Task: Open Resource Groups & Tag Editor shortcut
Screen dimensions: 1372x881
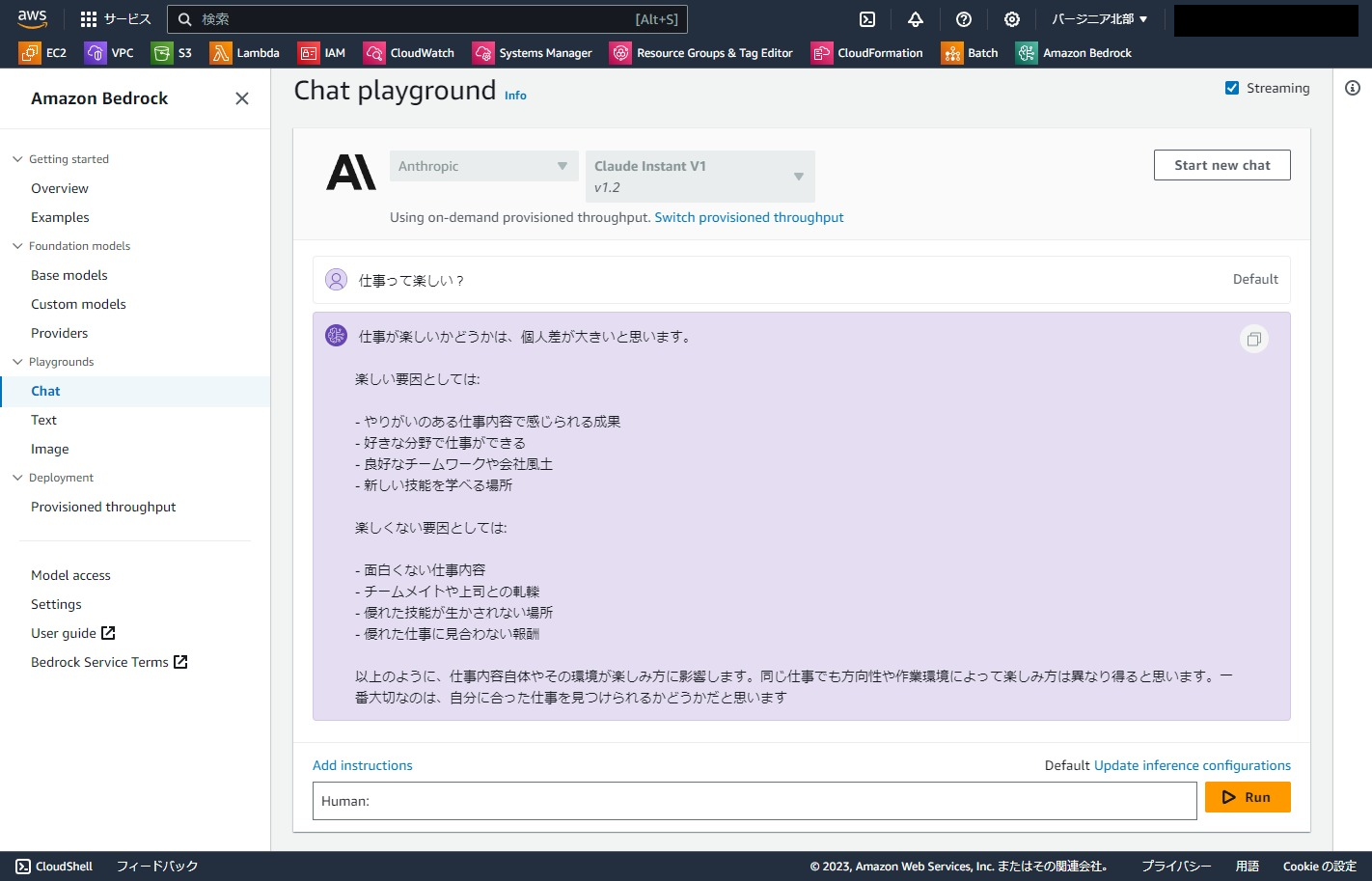Action: pyautogui.click(x=701, y=53)
